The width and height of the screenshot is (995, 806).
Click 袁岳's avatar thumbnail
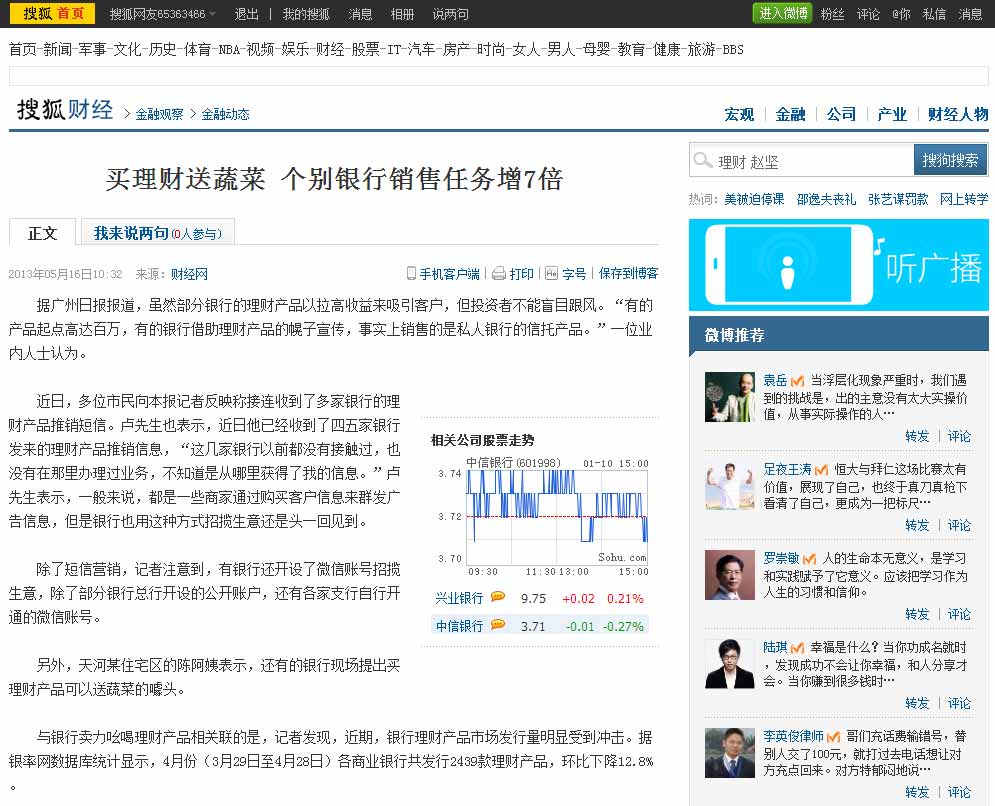pos(730,397)
